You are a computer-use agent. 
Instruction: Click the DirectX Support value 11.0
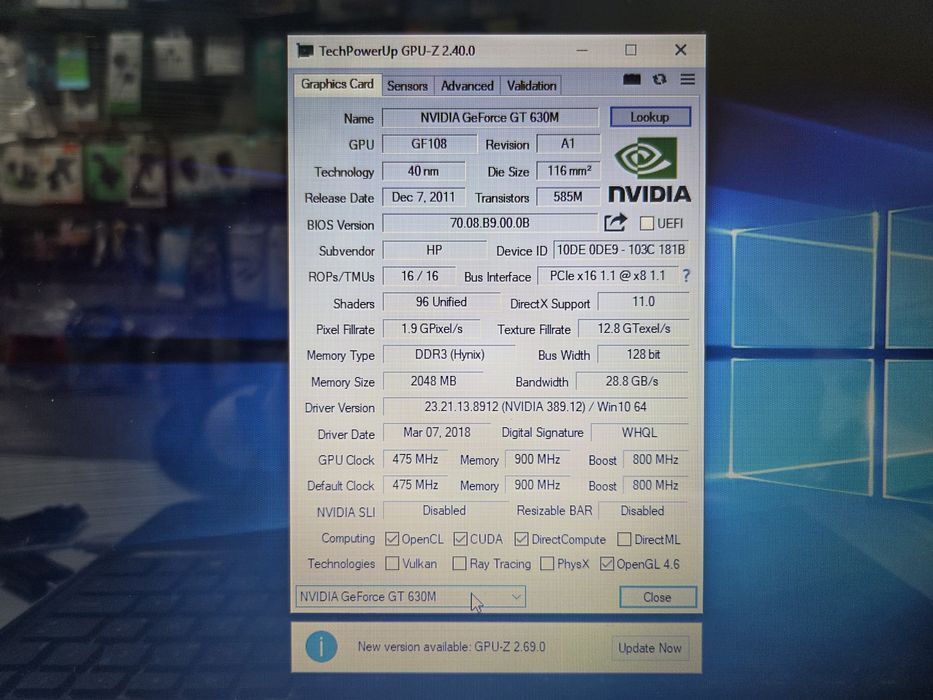pos(643,302)
